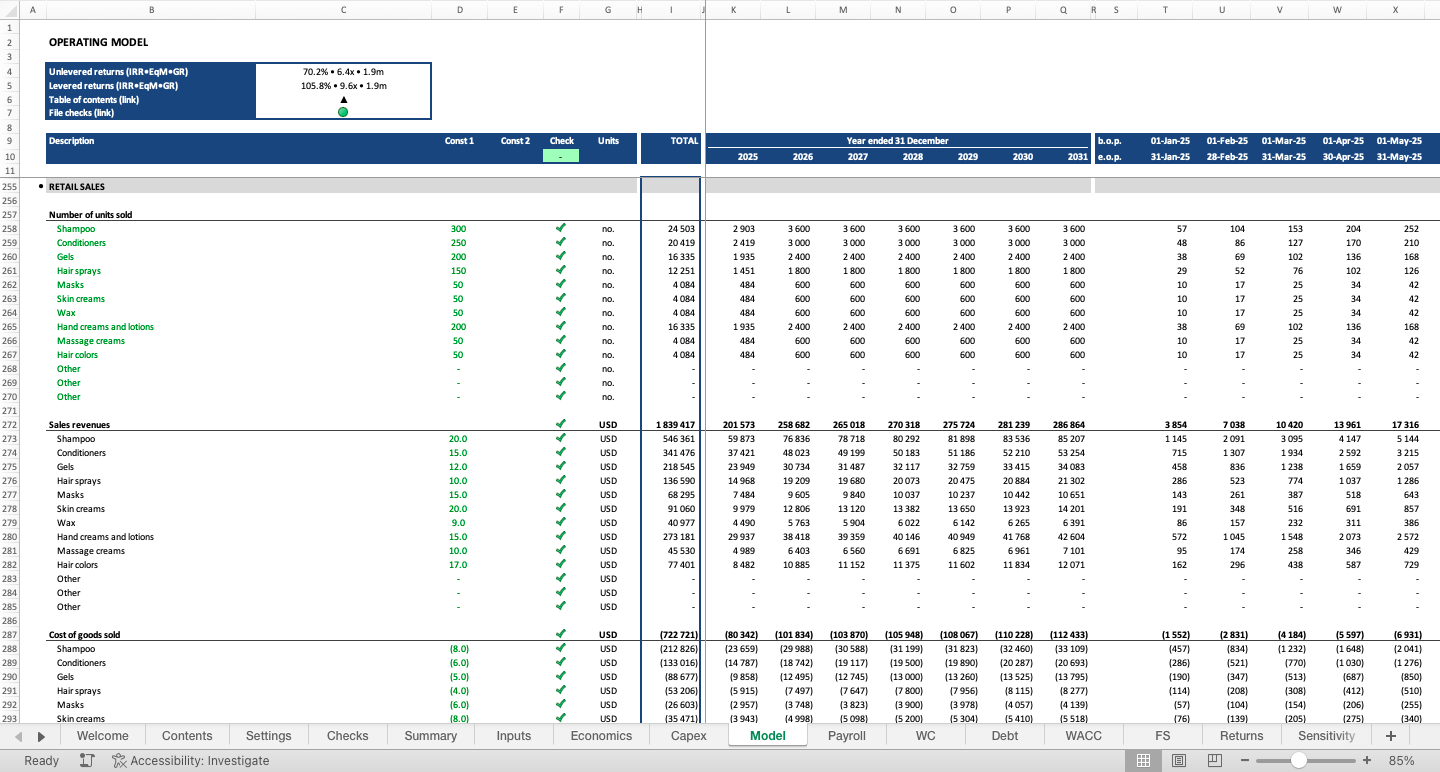Open the Checks sheet tab
This screenshot has height=772, width=1440.
pos(348,736)
